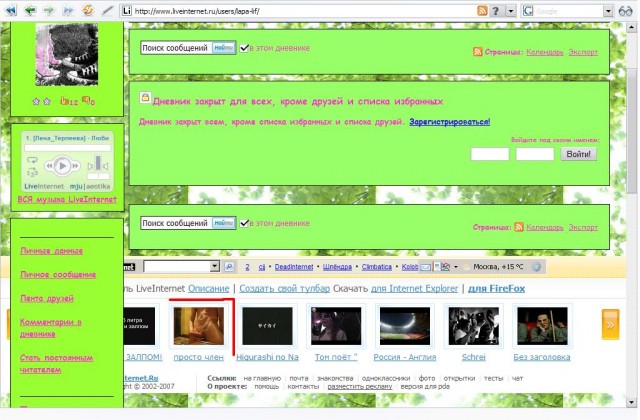640x420 pixels.
Task: Open 'Комментарии в дневнике' sidebar item
Action: click(x=51, y=328)
